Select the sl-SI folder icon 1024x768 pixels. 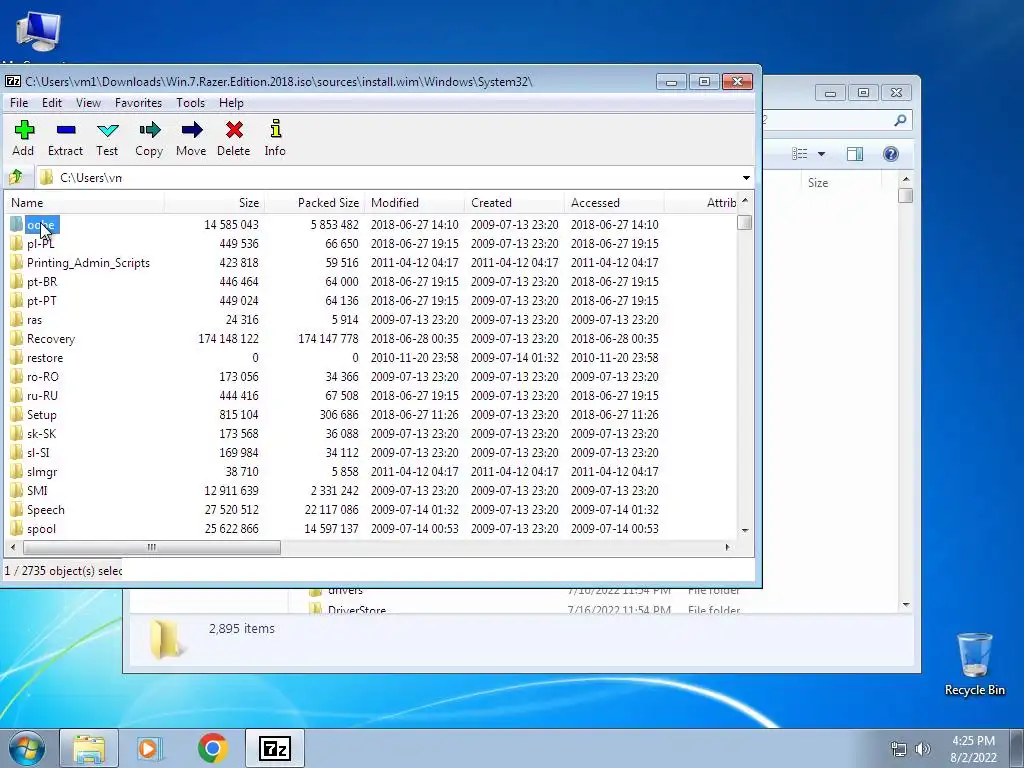pos(16,453)
